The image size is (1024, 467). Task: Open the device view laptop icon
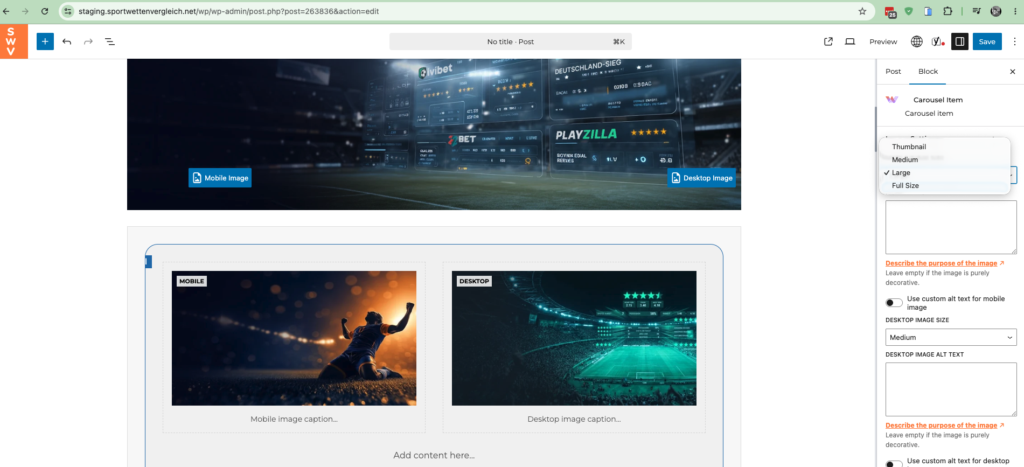pos(850,42)
